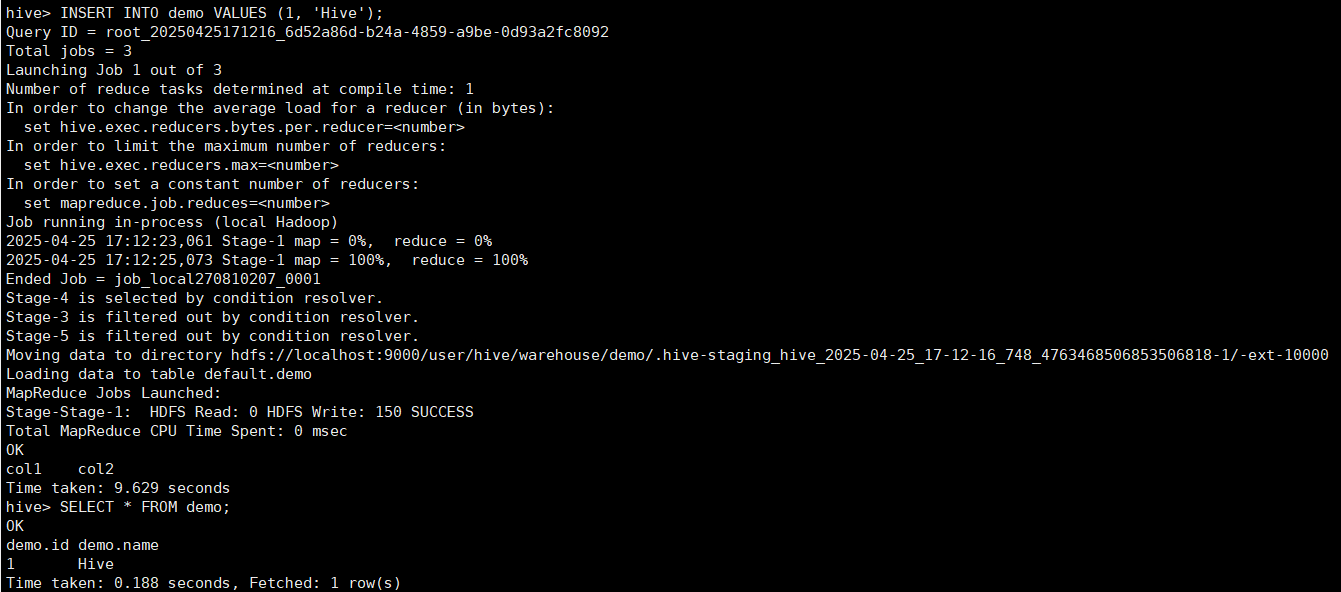1341x592 pixels.
Task: Click the Ended Job job_local270810207_0001 line
Action: (x=163, y=279)
